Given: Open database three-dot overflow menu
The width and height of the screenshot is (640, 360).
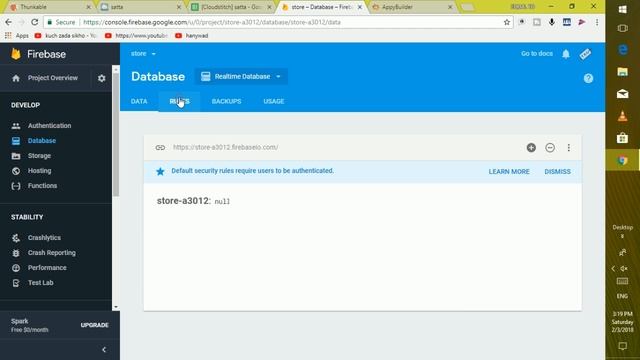Looking at the screenshot, I should tap(569, 148).
